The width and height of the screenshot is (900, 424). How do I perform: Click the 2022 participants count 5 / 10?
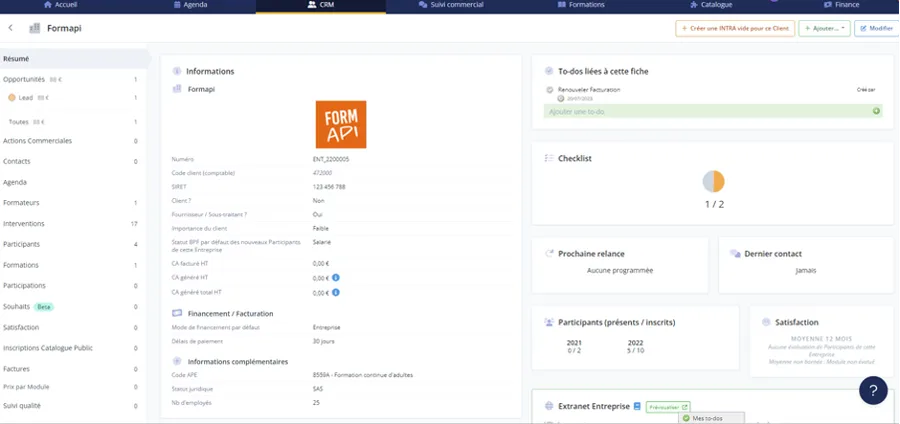point(635,350)
